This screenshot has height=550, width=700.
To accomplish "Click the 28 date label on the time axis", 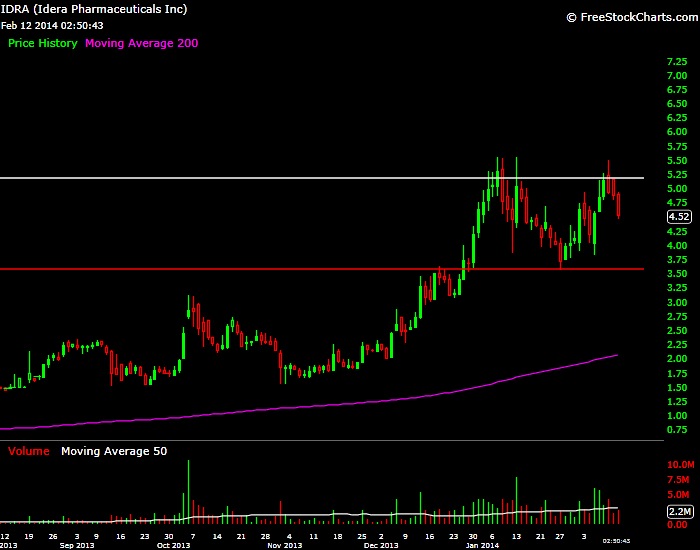I will [265, 536].
